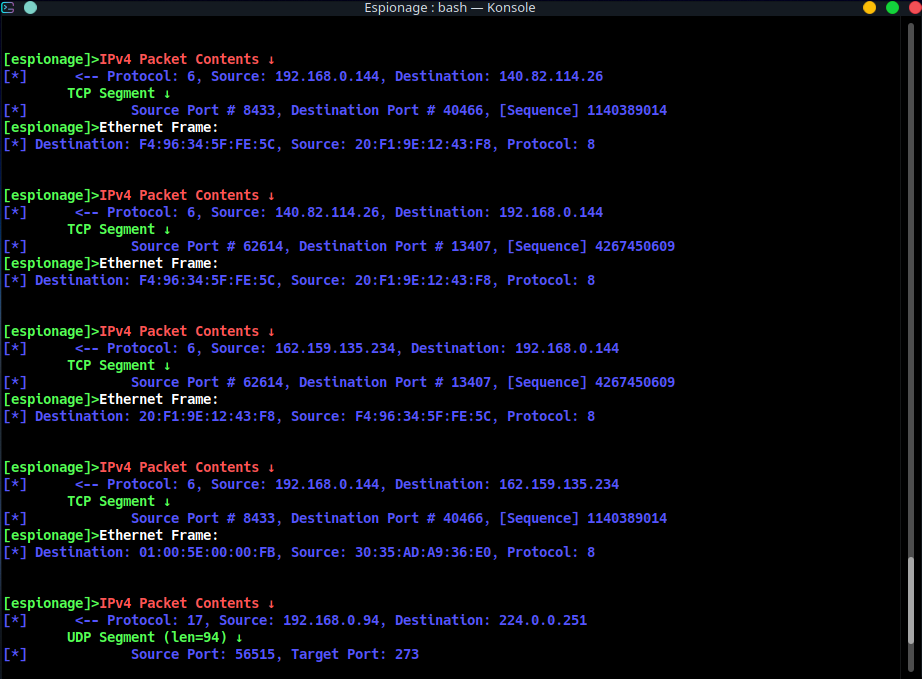Click the Konsole terminal icon in title bar
The width and height of the screenshot is (922, 679).
click(x=8, y=8)
